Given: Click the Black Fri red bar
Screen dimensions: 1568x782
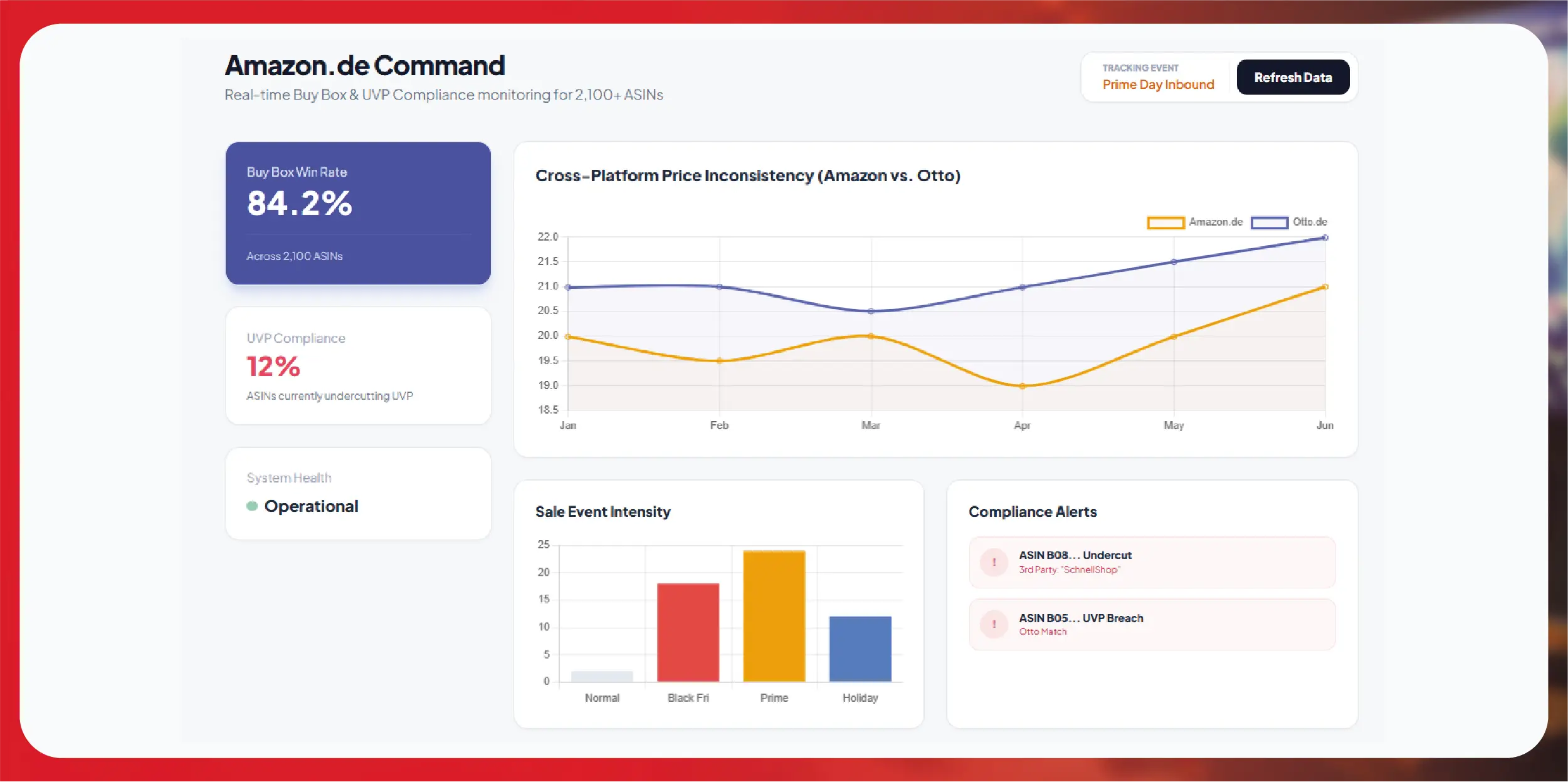Looking at the screenshot, I should (688, 632).
